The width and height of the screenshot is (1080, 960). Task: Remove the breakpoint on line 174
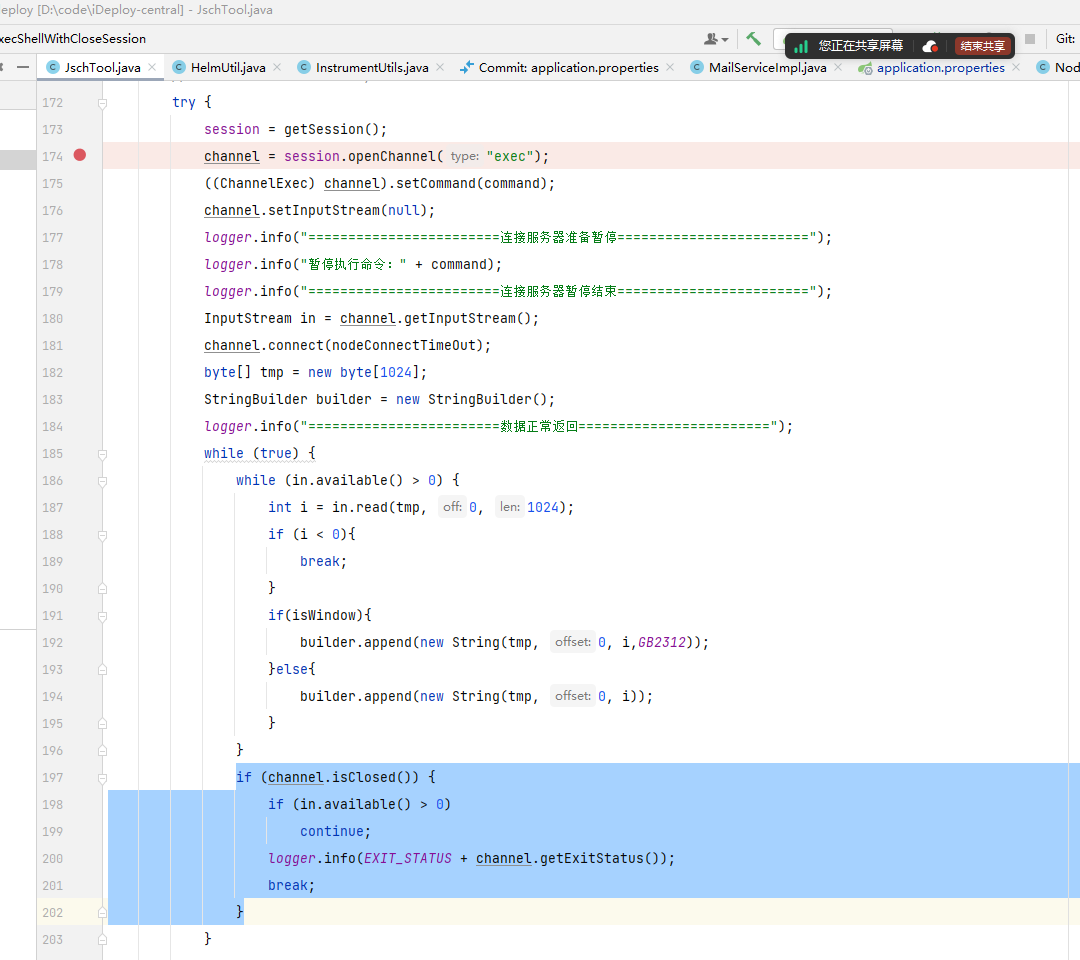[80, 155]
